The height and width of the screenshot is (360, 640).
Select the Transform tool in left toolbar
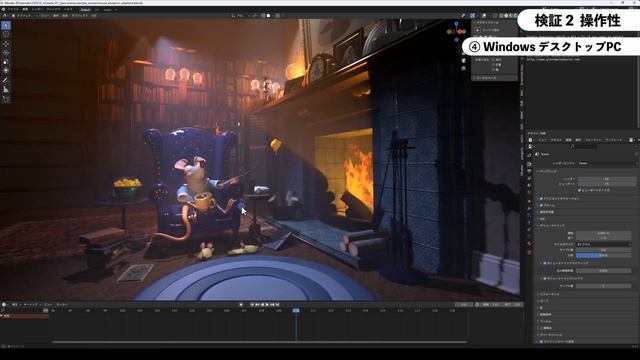[x=6, y=70]
